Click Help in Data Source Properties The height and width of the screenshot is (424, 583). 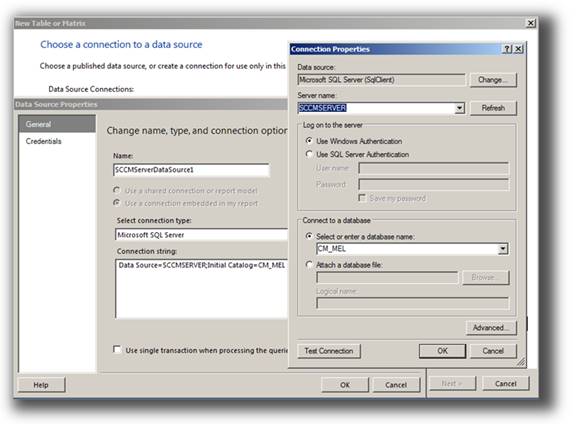[x=41, y=385]
